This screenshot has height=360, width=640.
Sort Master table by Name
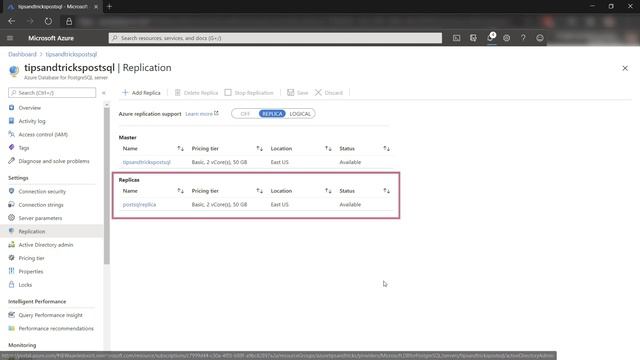[x=180, y=149]
